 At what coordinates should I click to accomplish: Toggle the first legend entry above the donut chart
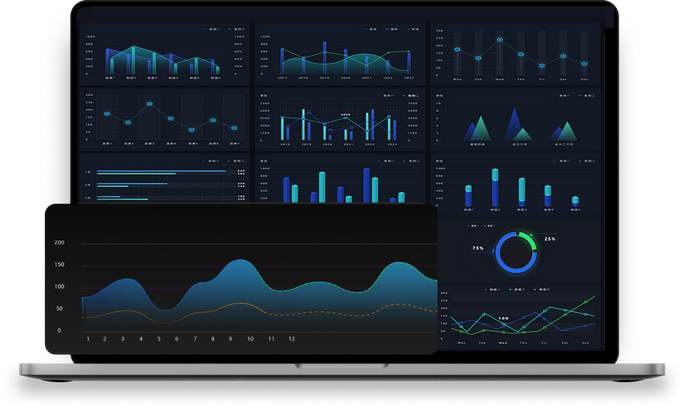[x=472, y=227]
